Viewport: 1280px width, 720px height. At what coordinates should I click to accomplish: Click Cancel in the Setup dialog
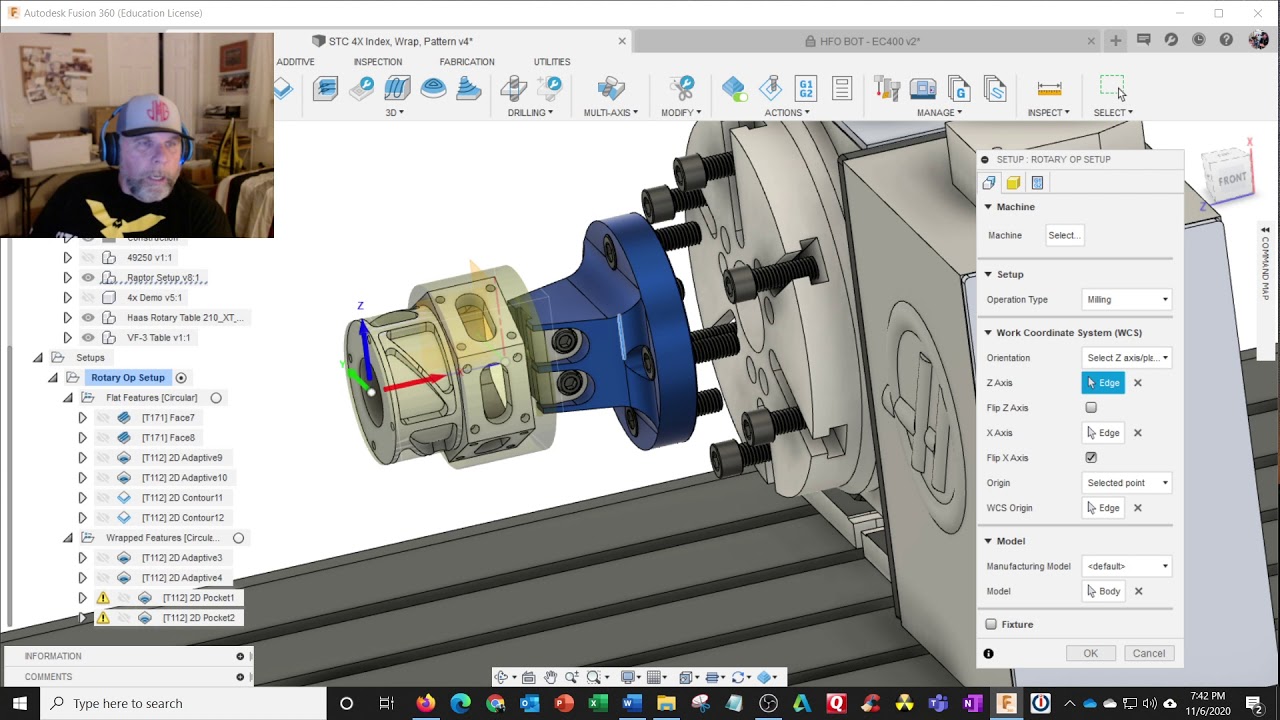(1149, 654)
